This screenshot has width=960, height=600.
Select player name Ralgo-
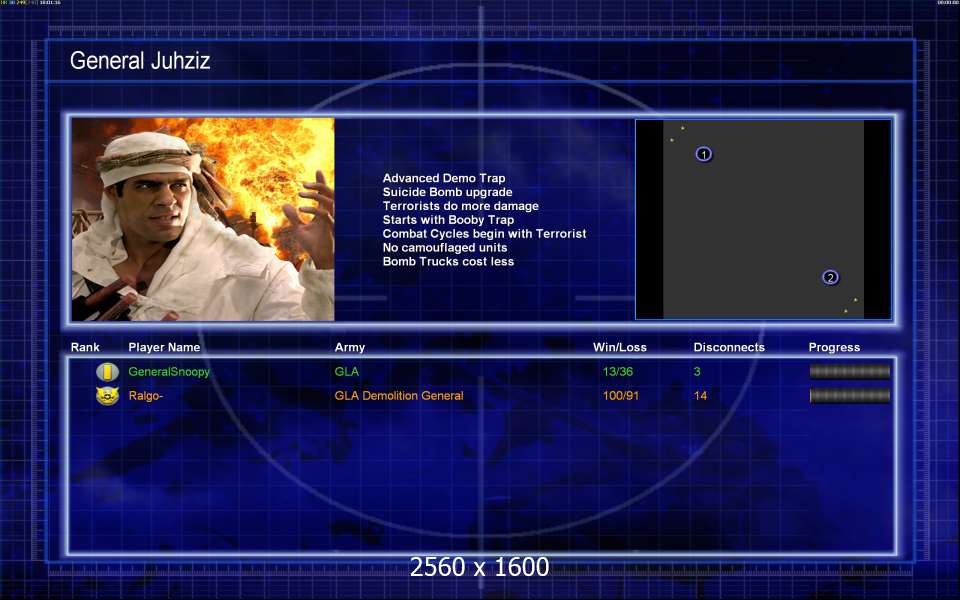point(146,396)
